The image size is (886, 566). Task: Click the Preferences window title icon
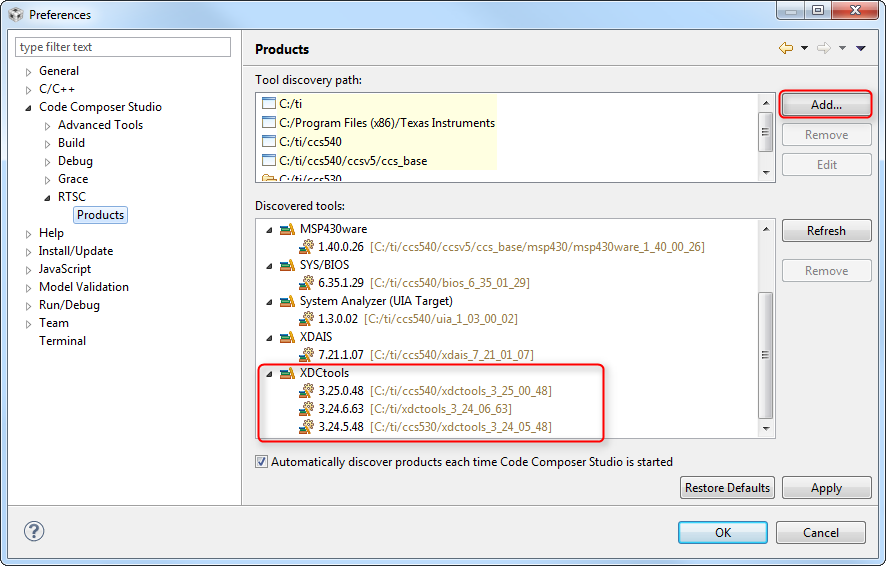pos(16,14)
